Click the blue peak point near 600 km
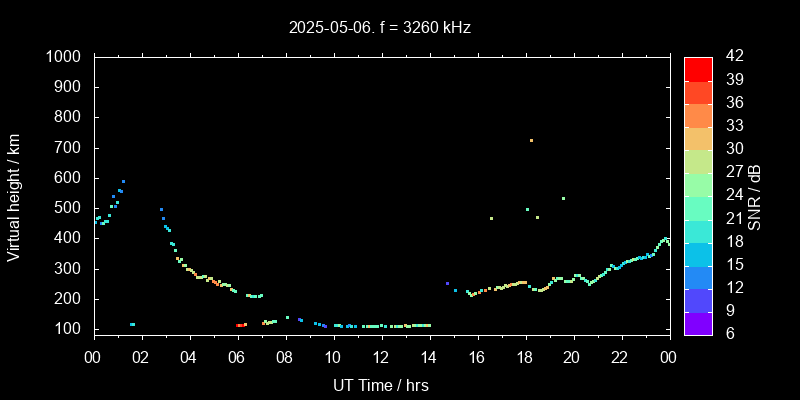 (x=123, y=181)
